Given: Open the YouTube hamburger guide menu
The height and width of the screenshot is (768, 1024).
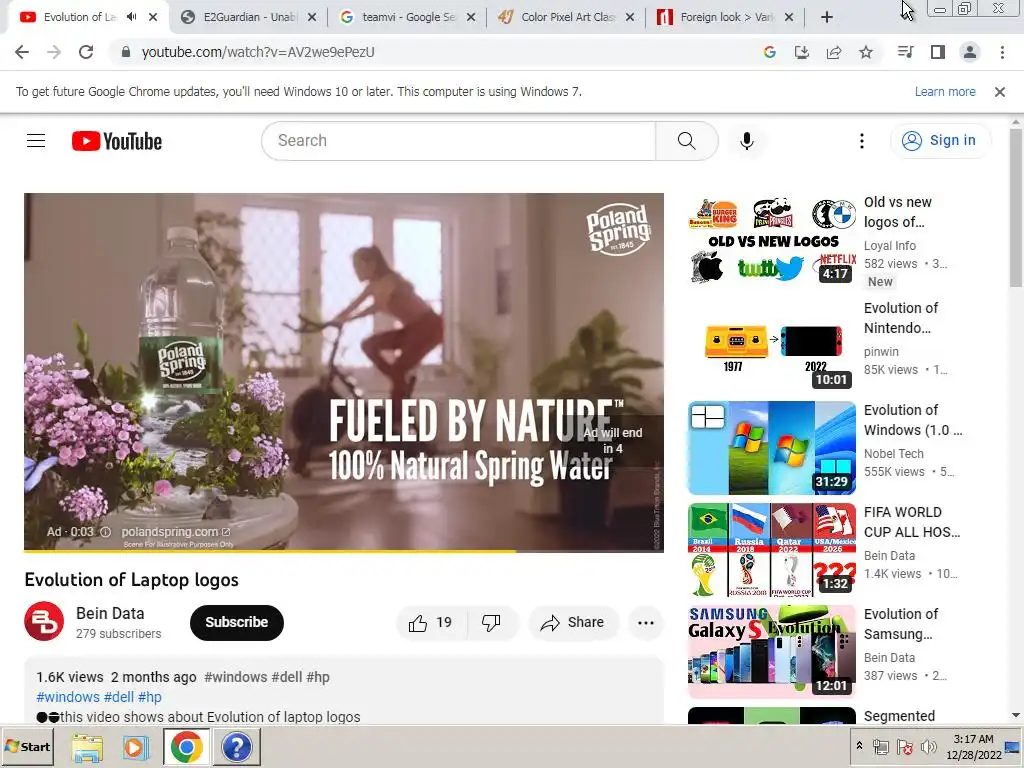Looking at the screenshot, I should [x=36, y=140].
